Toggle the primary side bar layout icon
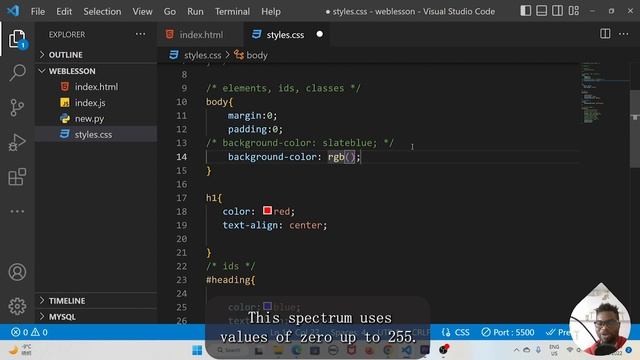Viewport: 640px width, 360px height. [x=525, y=11]
